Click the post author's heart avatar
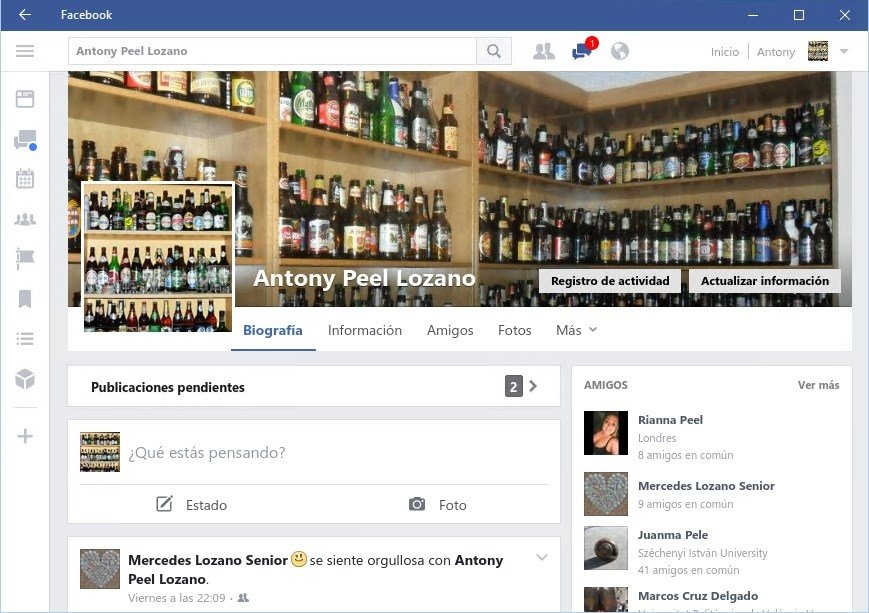869x613 pixels. [100, 569]
